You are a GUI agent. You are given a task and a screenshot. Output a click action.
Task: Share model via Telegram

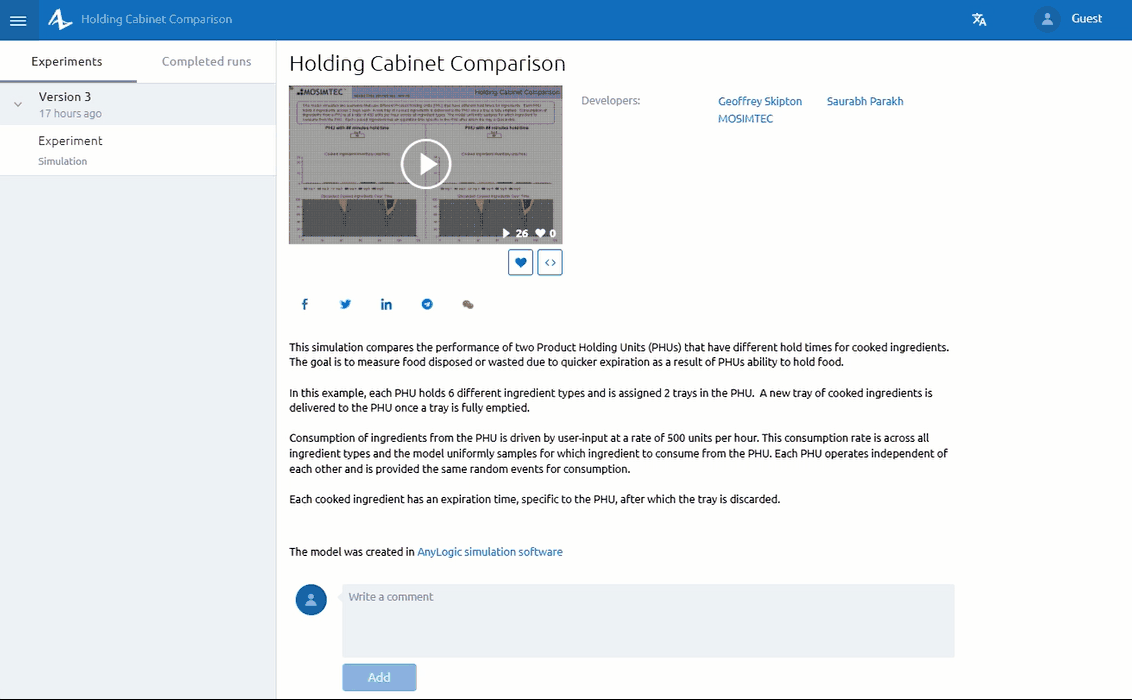click(427, 304)
